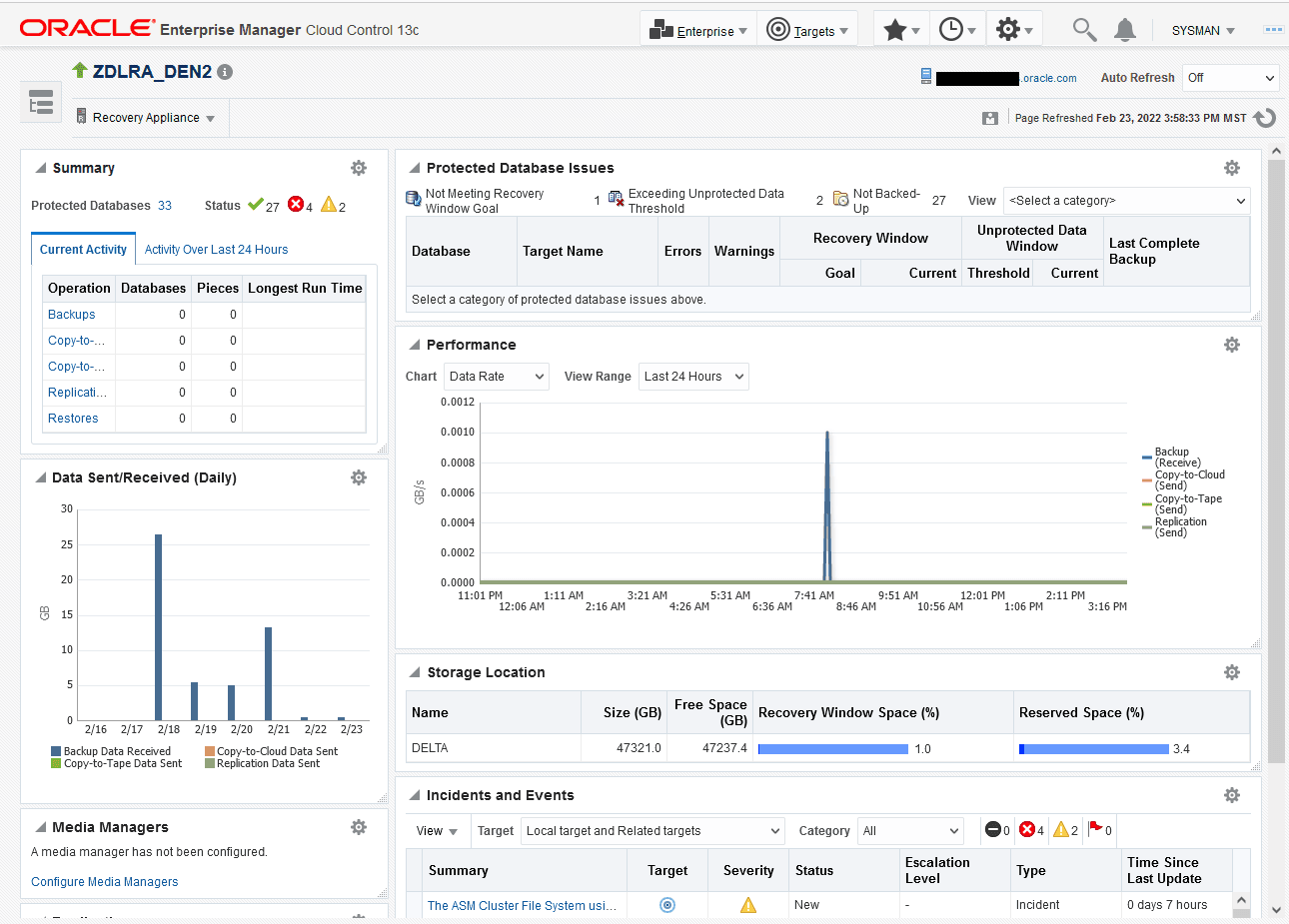Open the incidents Target dropdown
1289x924 pixels.
(653, 831)
